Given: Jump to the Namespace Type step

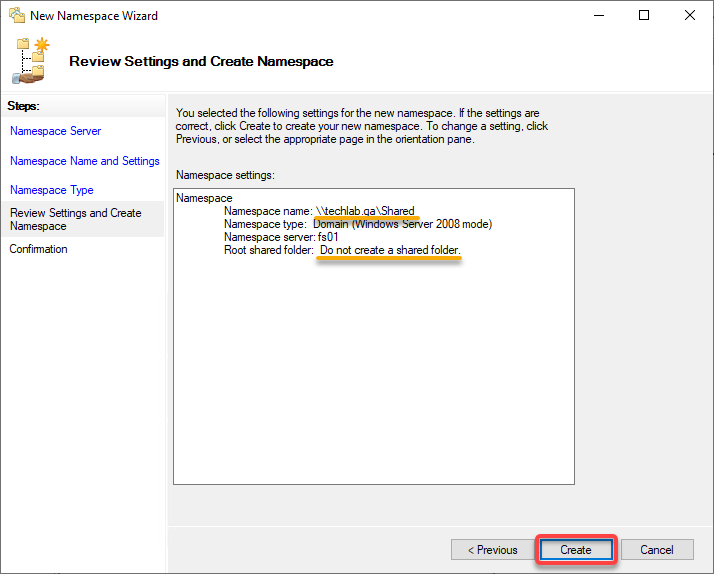Looking at the screenshot, I should [51, 190].
